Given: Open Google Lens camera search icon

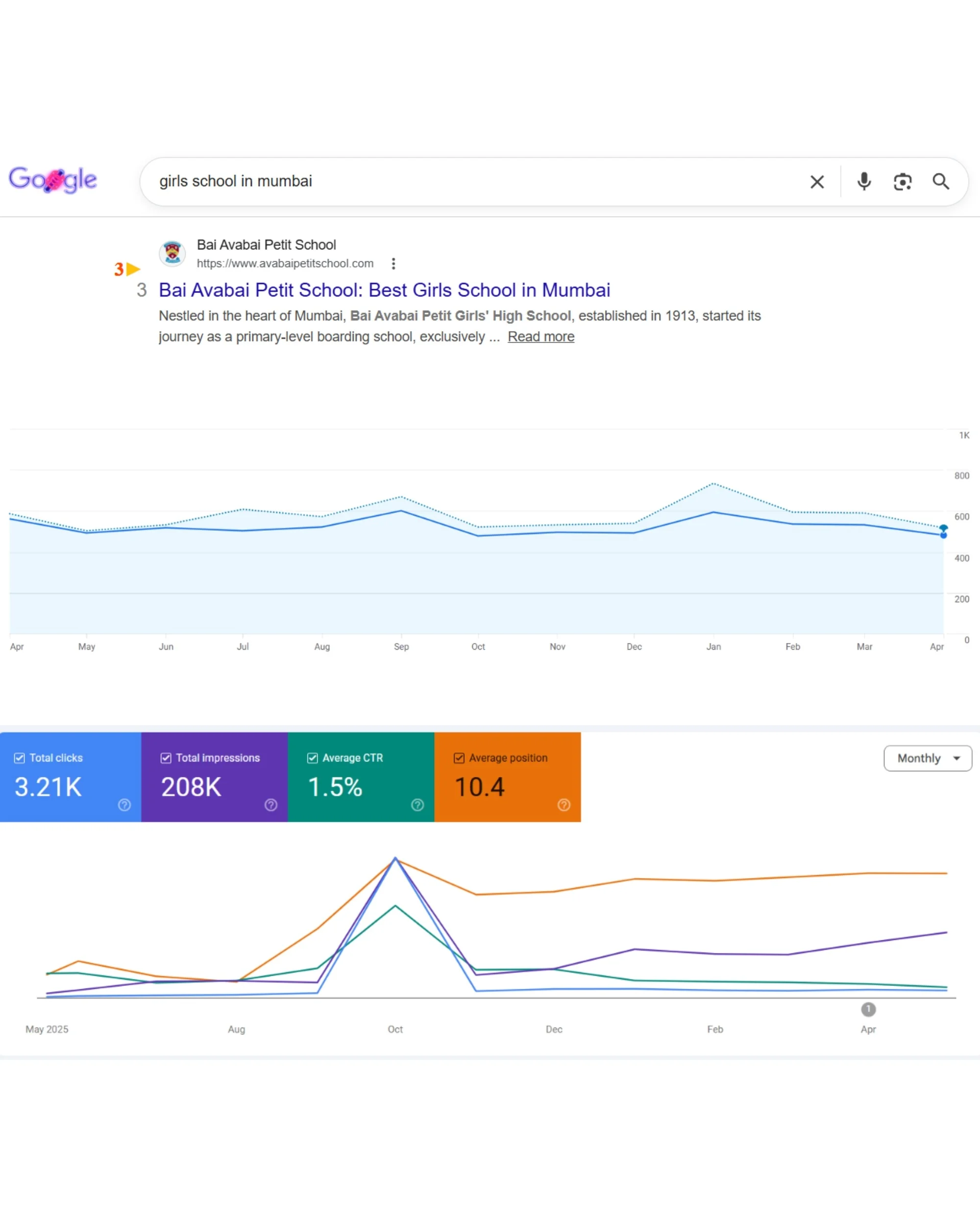Looking at the screenshot, I should coord(903,182).
